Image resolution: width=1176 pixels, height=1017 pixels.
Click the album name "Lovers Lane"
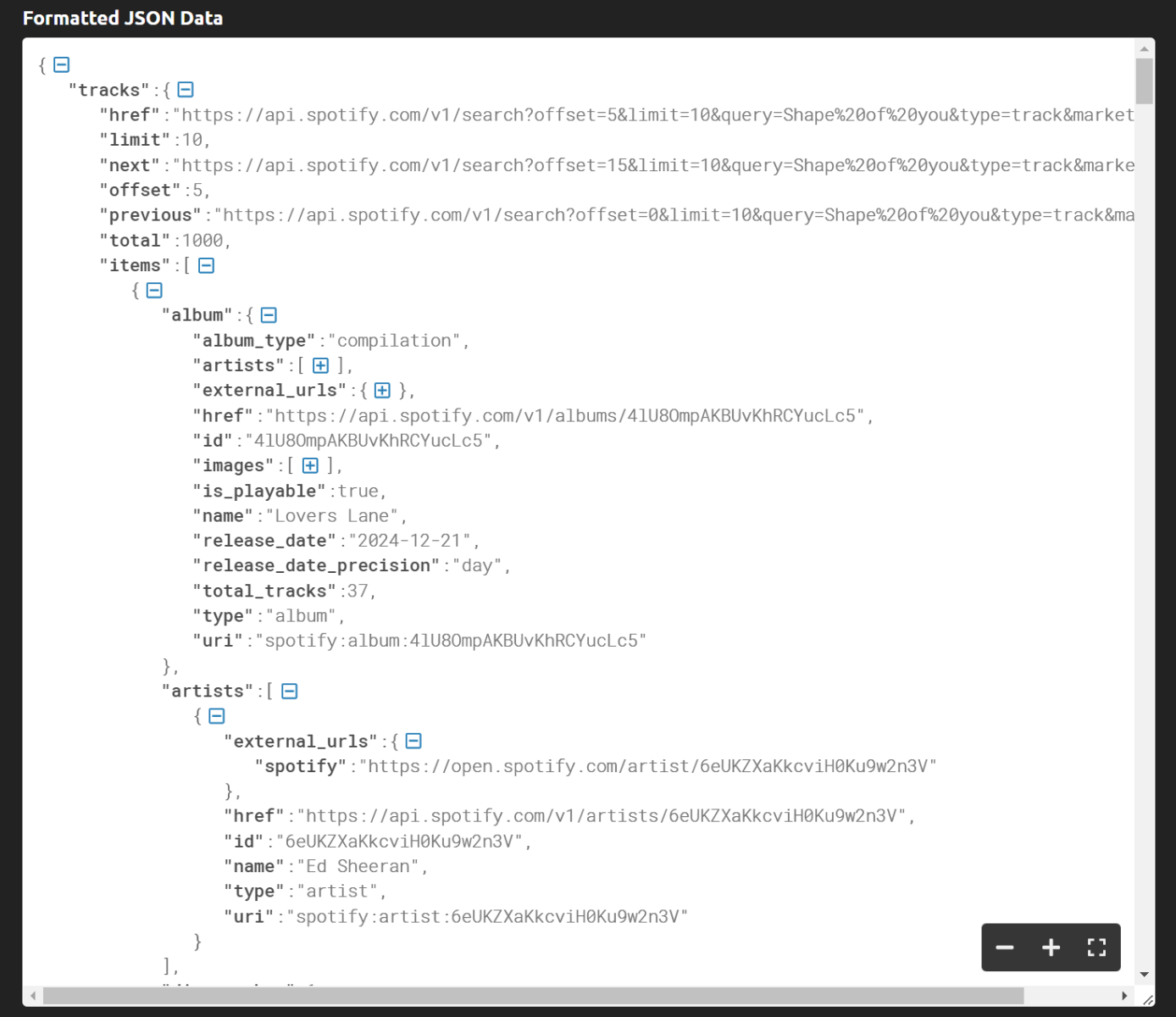click(332, 516)
